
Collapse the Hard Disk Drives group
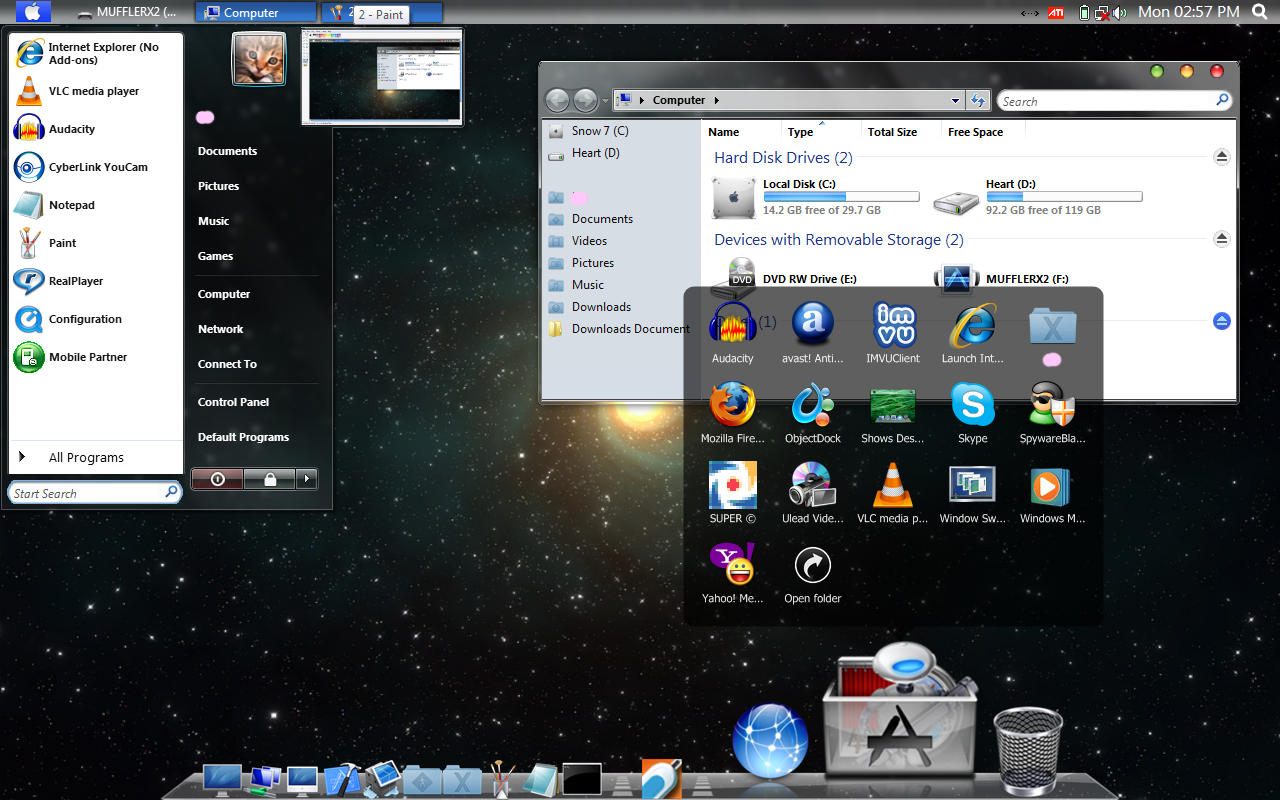coord(1221,157)
